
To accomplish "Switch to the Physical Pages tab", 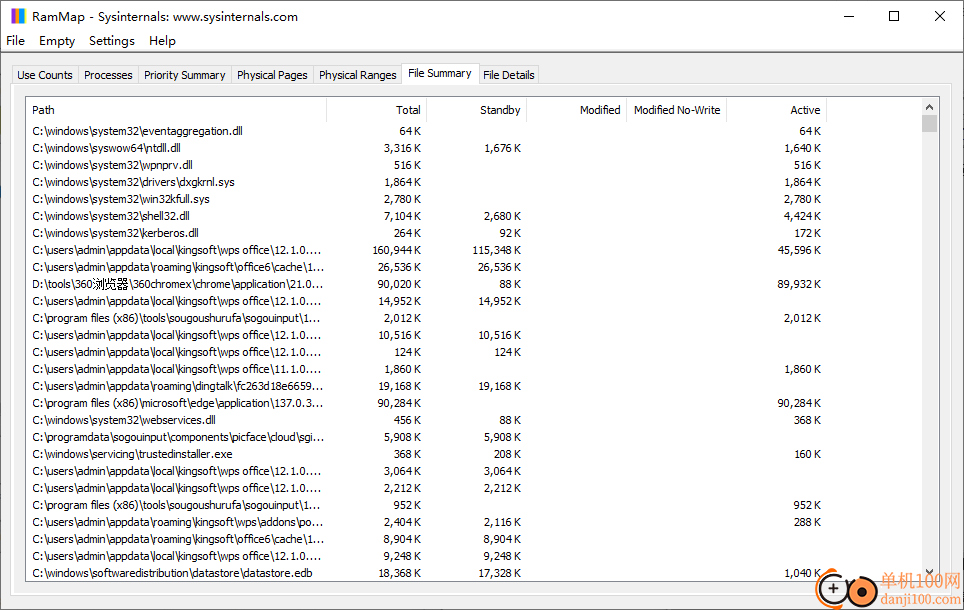I will coord(272,75).
